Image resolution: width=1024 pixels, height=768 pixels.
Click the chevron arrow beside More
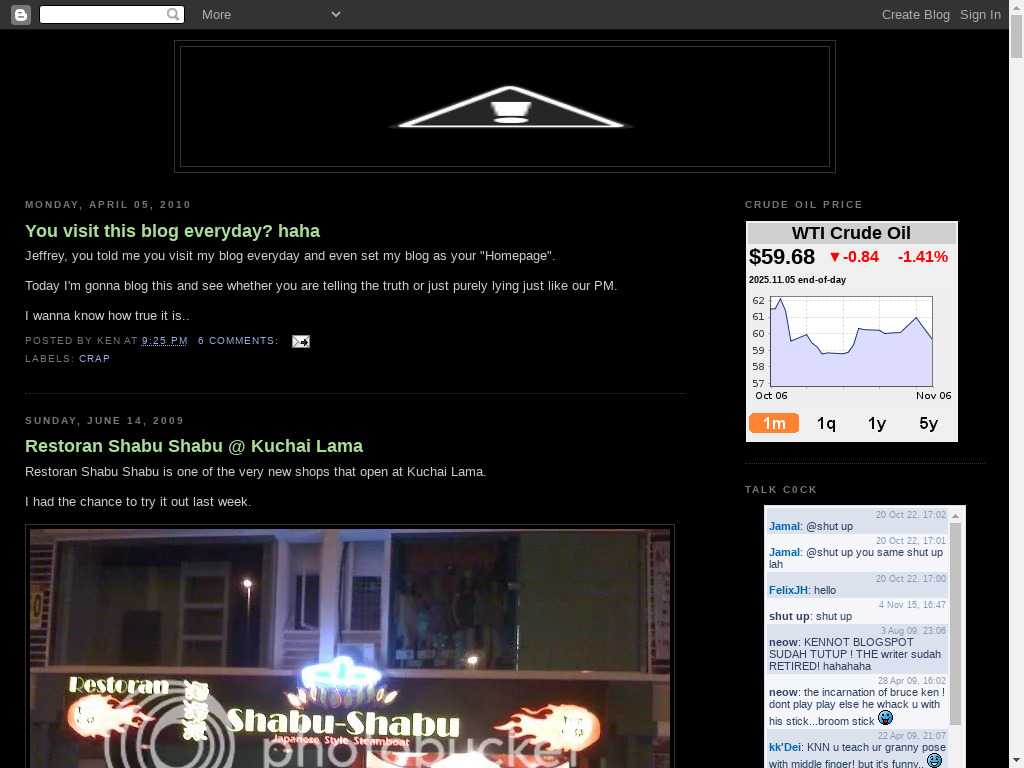[x=336, y=14]
